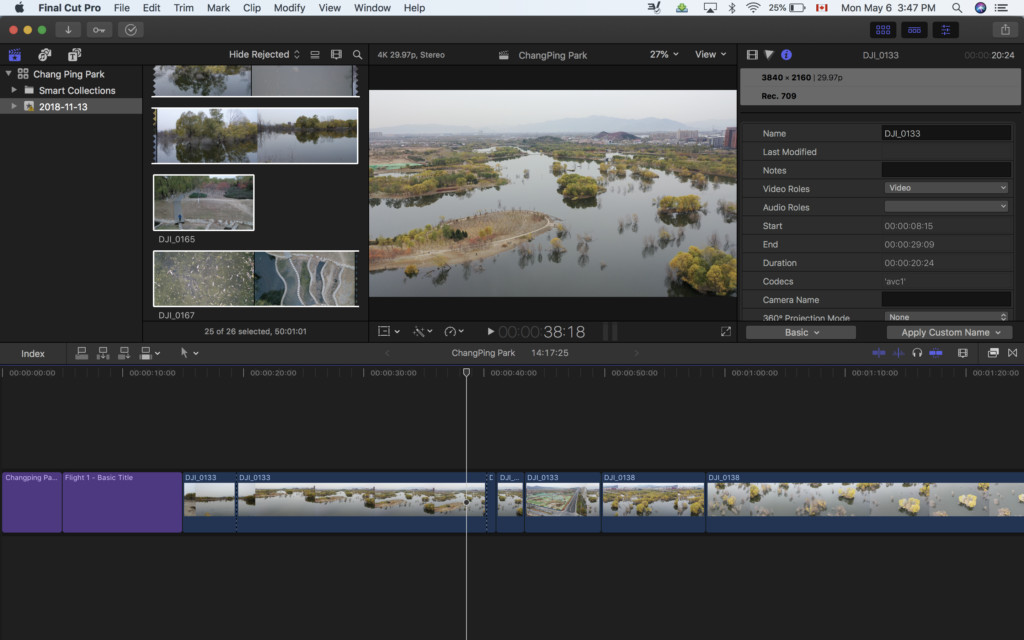This screenshot has height=640, width=1024.
Task: Open the Hide Rejected filter dropdown
Action: pyautogui.click(x=264, y=55)
